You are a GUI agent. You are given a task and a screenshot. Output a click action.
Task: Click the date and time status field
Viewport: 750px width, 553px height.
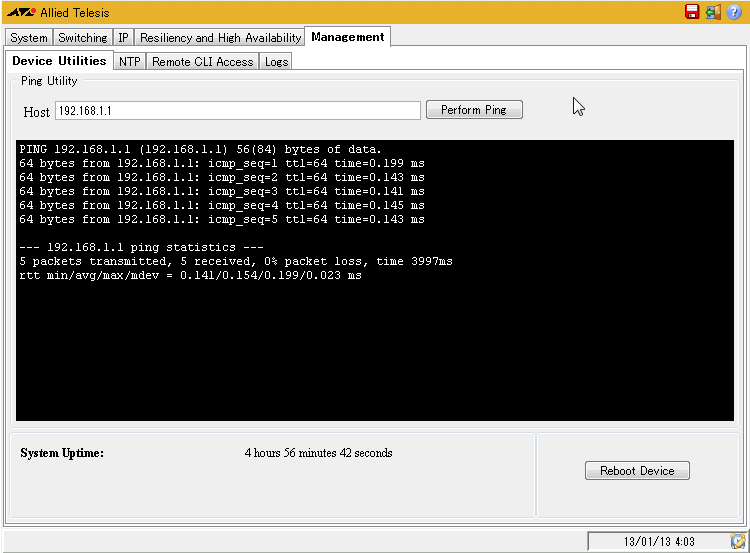pyautogui.click(x=659, y=542)
